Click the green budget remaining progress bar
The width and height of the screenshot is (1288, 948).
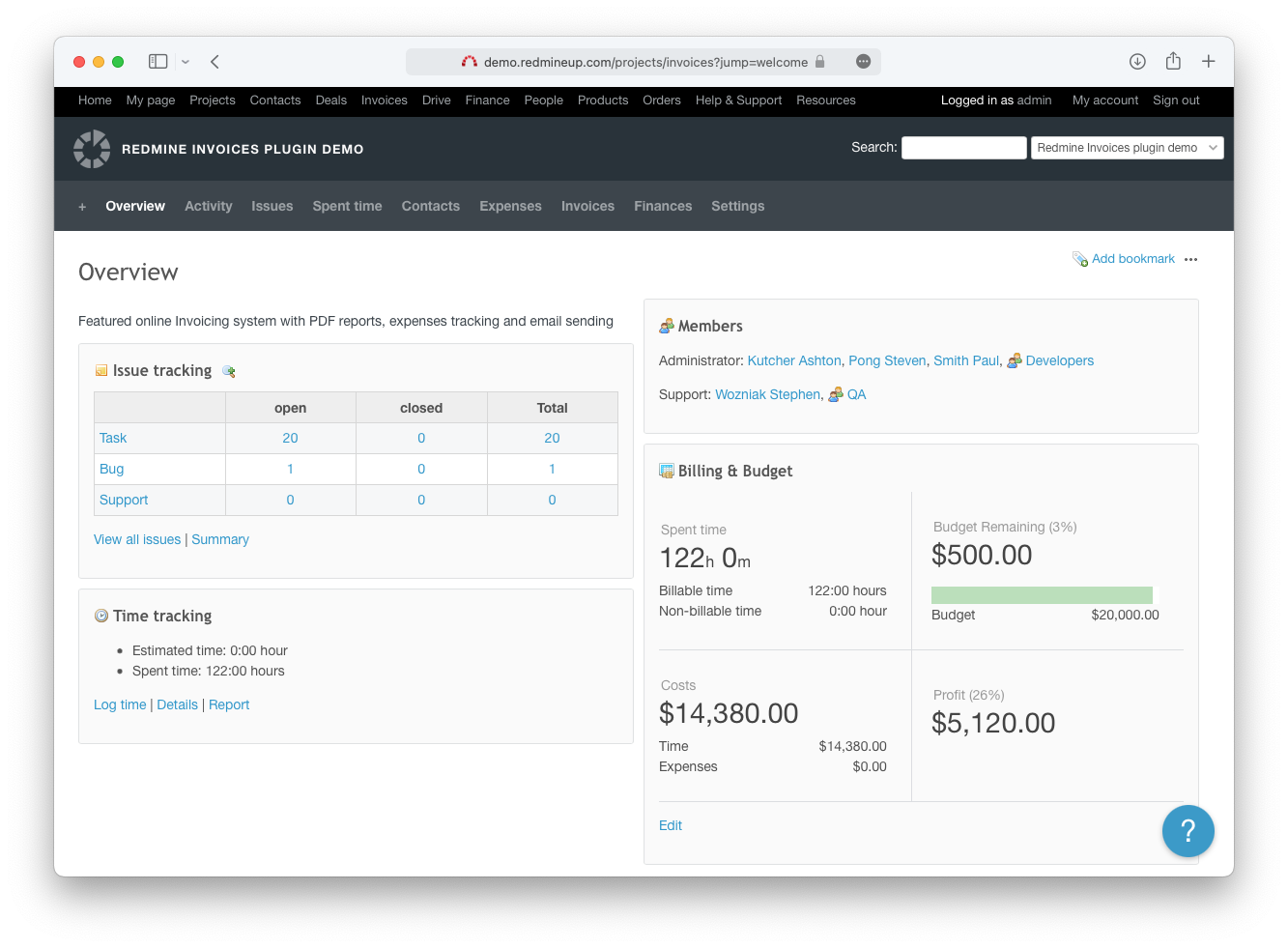coord(1042,595)
